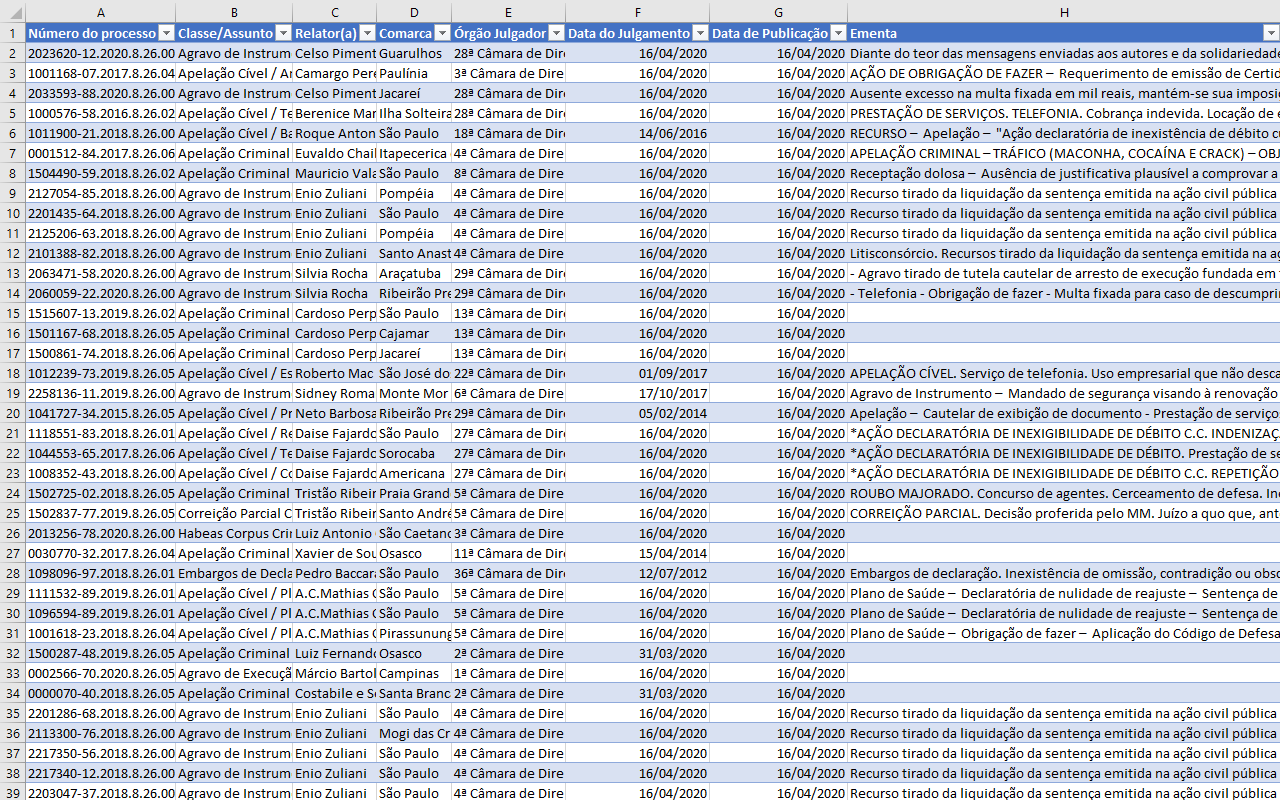
Task: Click relator cell Euvaldo Chail
Action: point(335,153)
